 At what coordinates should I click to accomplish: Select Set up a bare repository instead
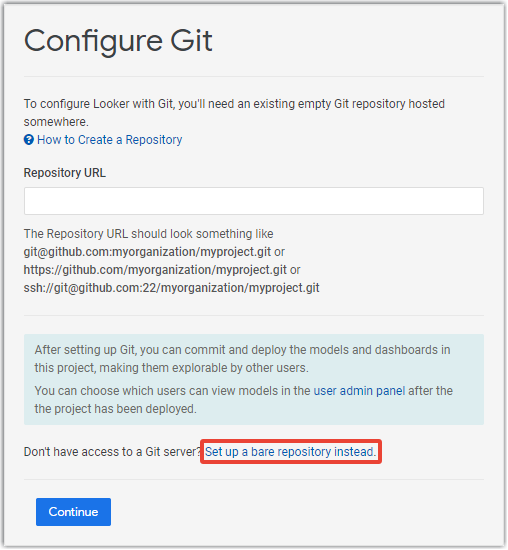click(x=290, y=452)
